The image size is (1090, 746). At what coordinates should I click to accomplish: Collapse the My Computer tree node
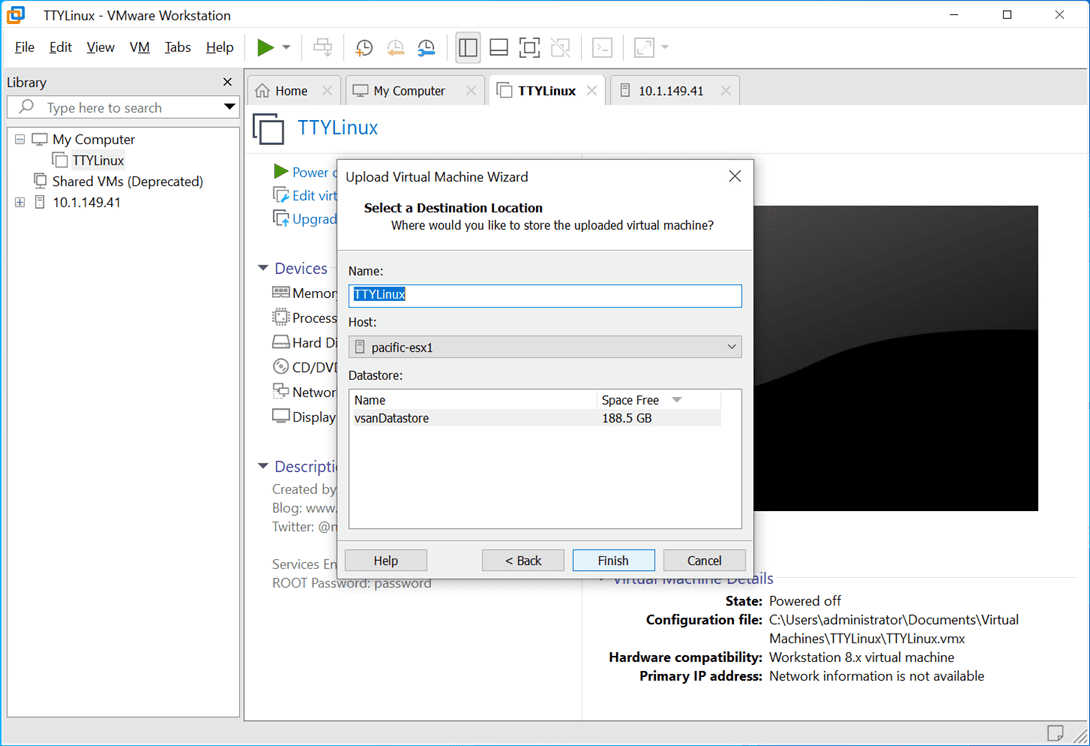(x=19, y=139)
